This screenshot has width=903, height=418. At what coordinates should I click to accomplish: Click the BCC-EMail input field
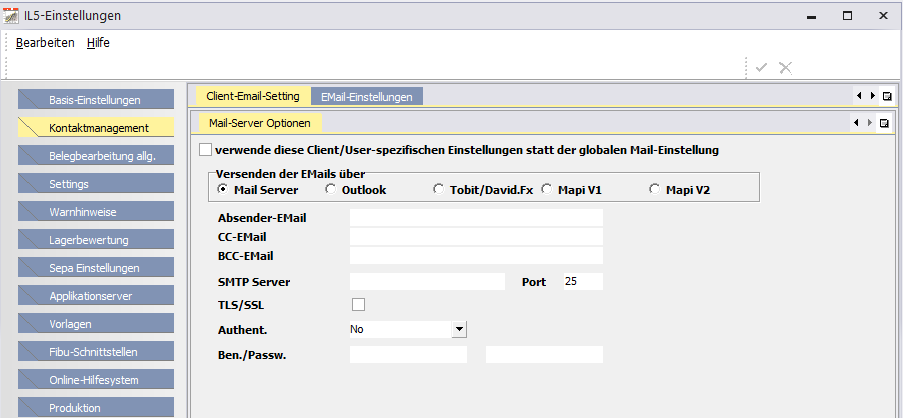point(476,256)
